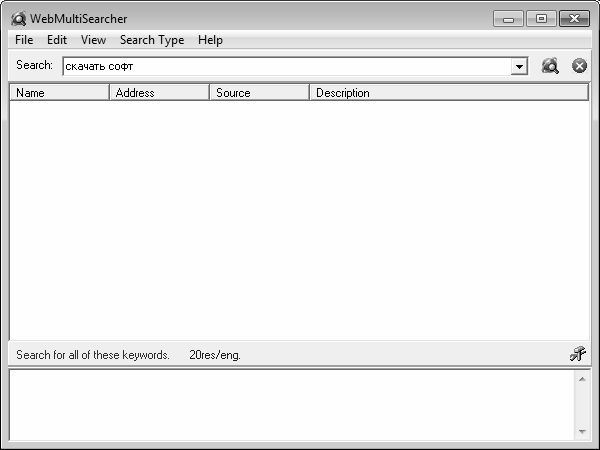Image resolution: width=600 pixels, height=450 pixels.
Task: Open the Edit menu
Action: [57, 40]
